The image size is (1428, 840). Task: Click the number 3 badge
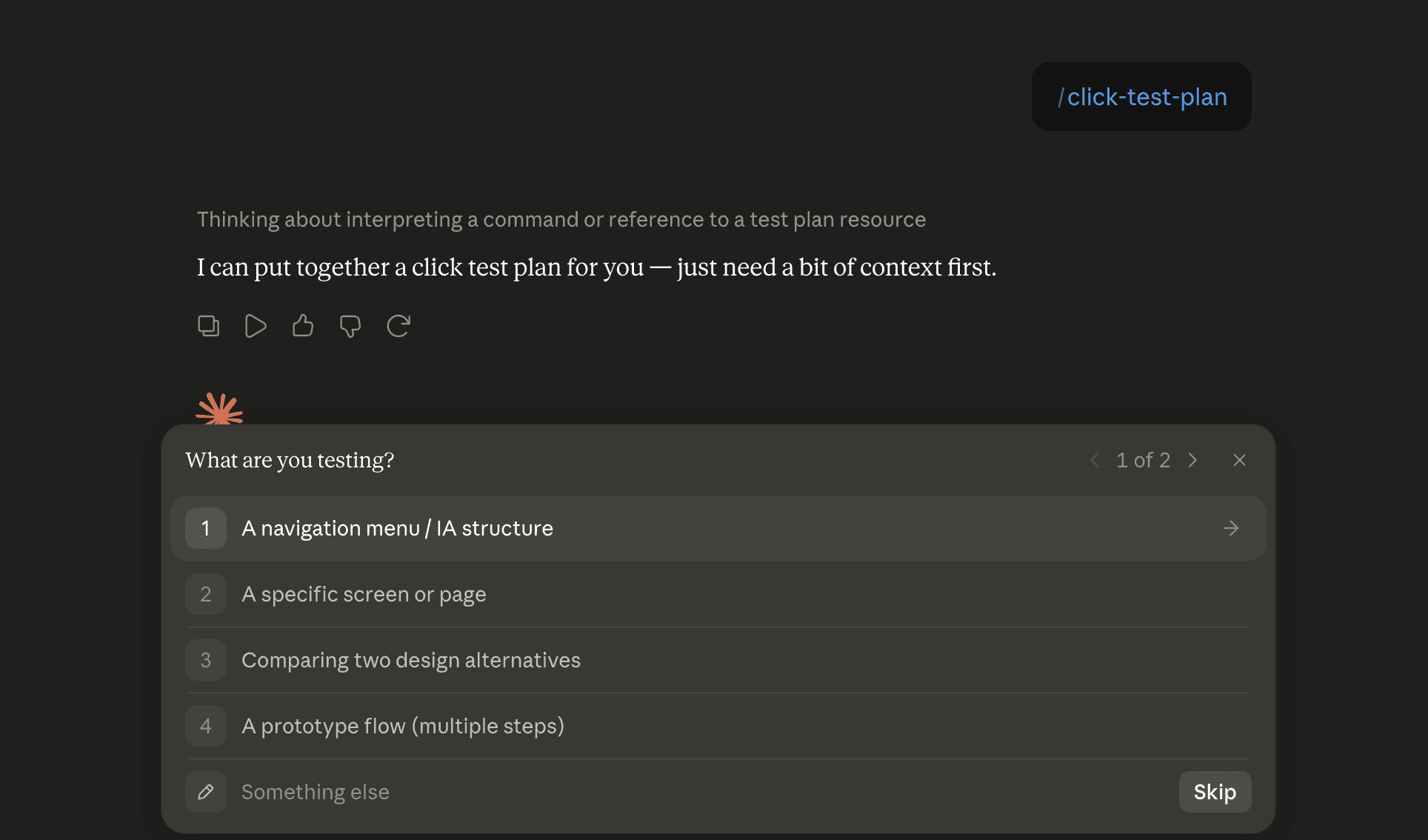tap(206, 660)
